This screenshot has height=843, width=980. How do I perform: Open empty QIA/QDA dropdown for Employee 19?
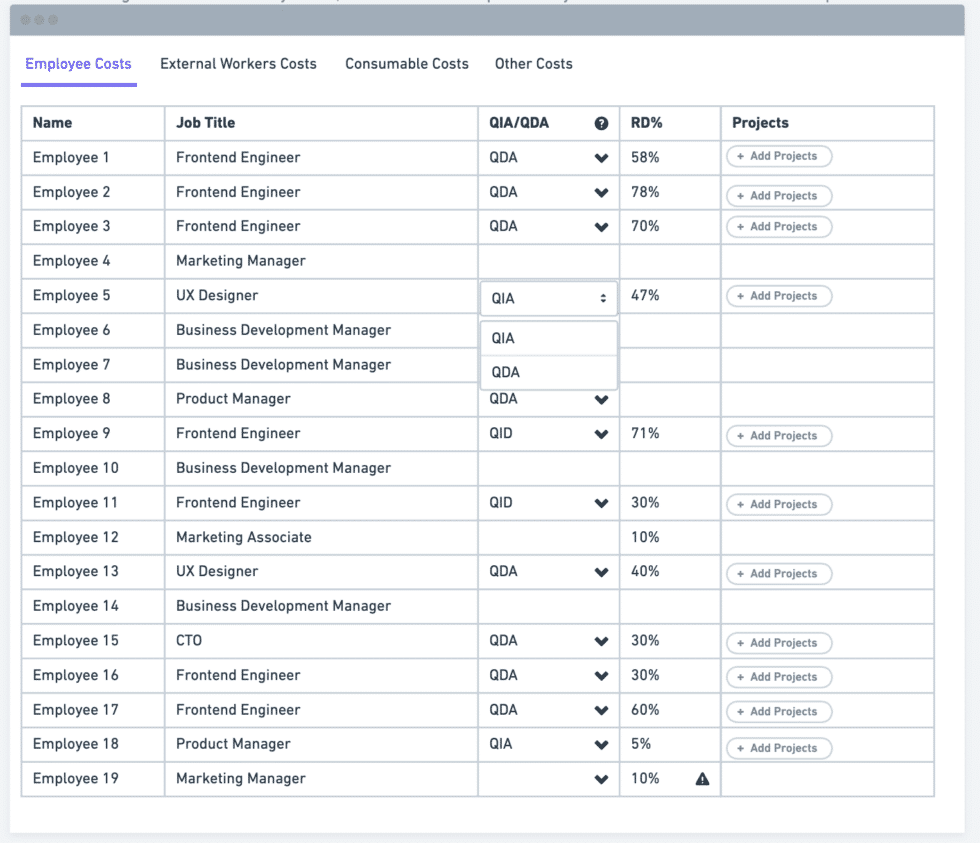[x=601, y=779]
